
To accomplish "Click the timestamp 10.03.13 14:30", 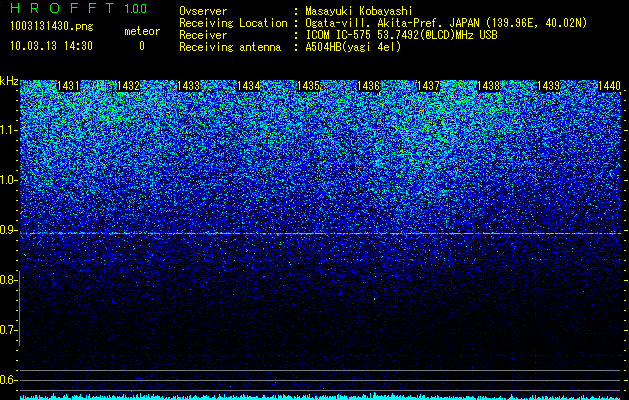I will point(51,46).
